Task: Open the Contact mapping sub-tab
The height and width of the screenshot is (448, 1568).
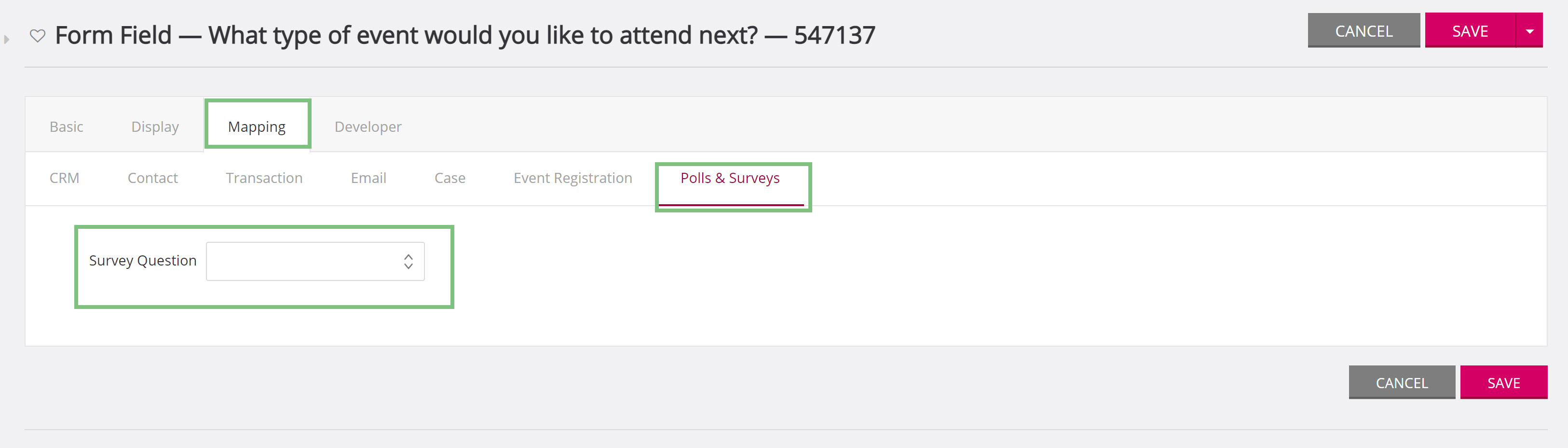Action: tap(153, 178)
